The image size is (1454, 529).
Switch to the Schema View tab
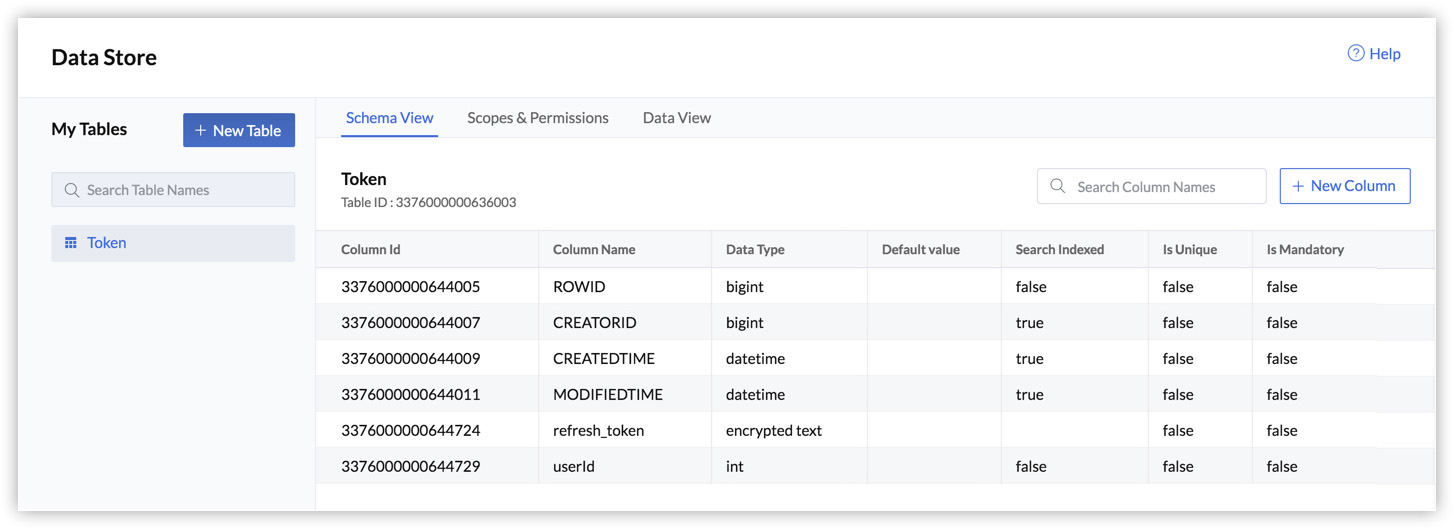pyautogui.click(x=389, y=118)
